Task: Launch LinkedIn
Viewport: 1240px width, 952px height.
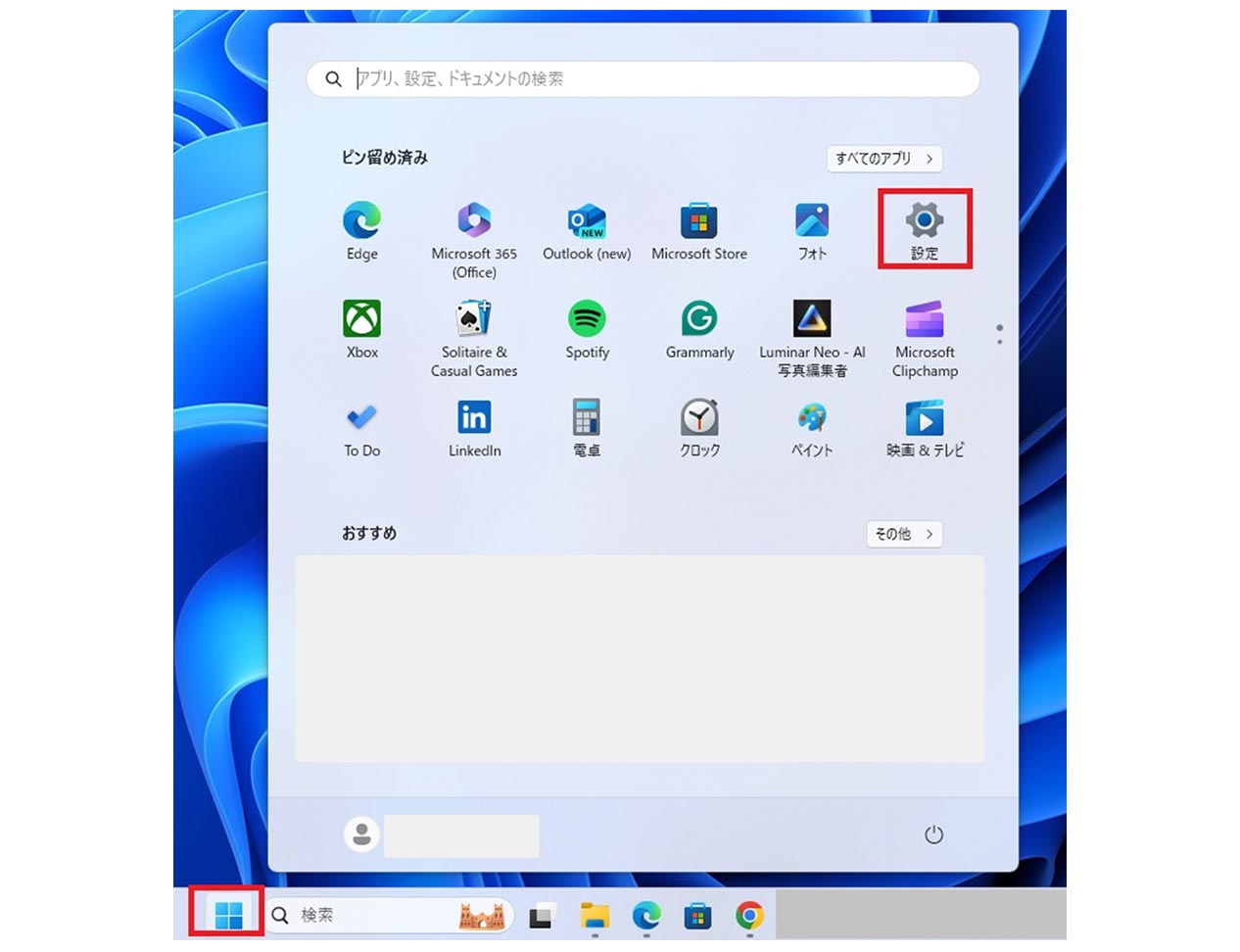Action: [x=474, y=429]
